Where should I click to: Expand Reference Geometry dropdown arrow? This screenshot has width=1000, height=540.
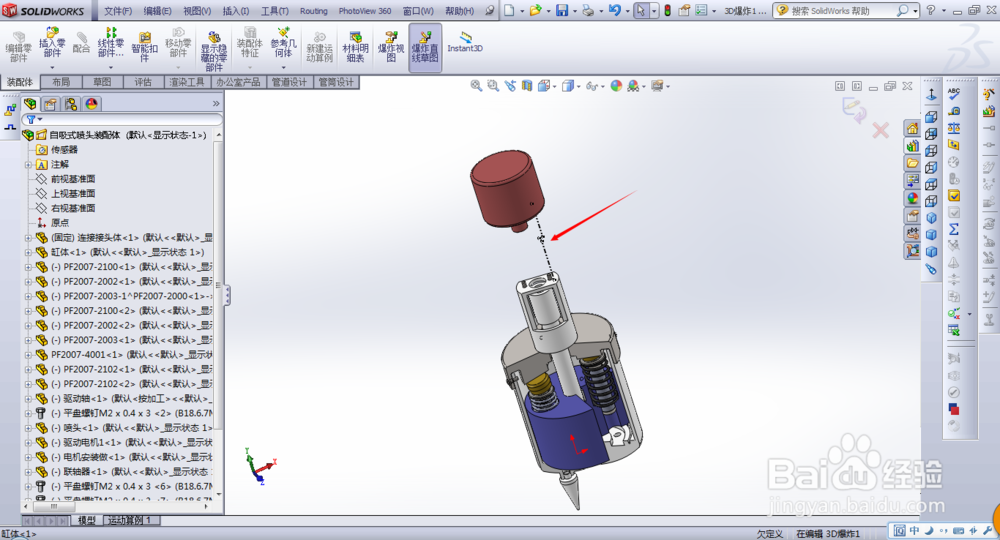(283, 68)
